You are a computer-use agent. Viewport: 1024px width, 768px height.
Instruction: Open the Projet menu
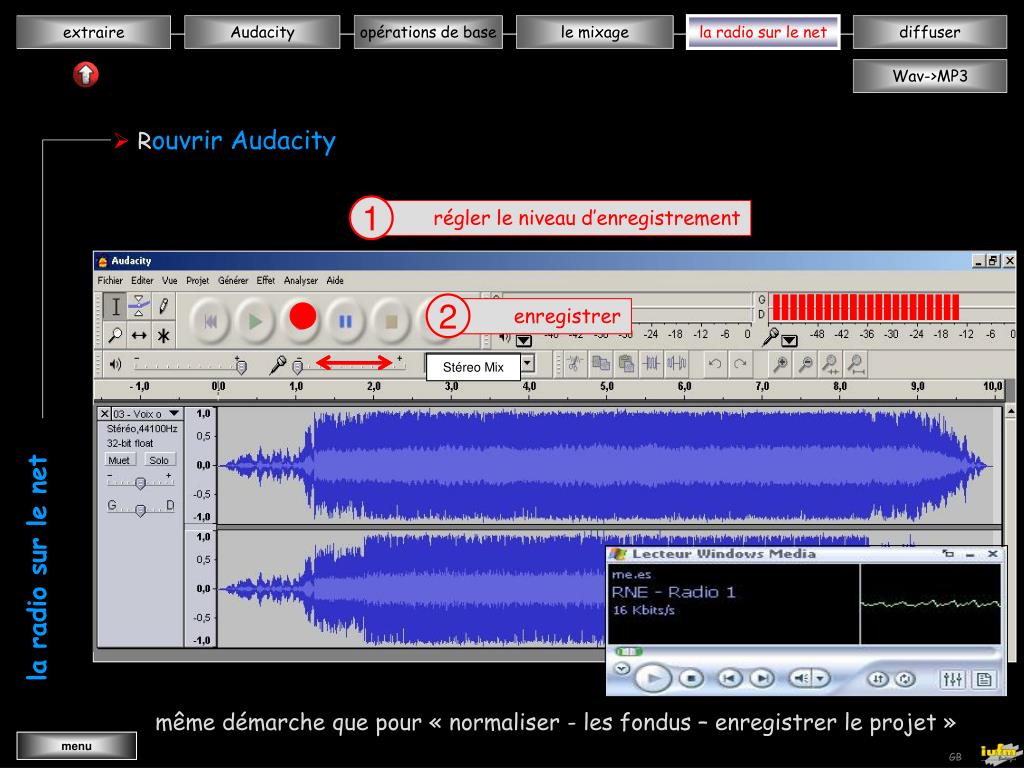click(x=197, y=280)
